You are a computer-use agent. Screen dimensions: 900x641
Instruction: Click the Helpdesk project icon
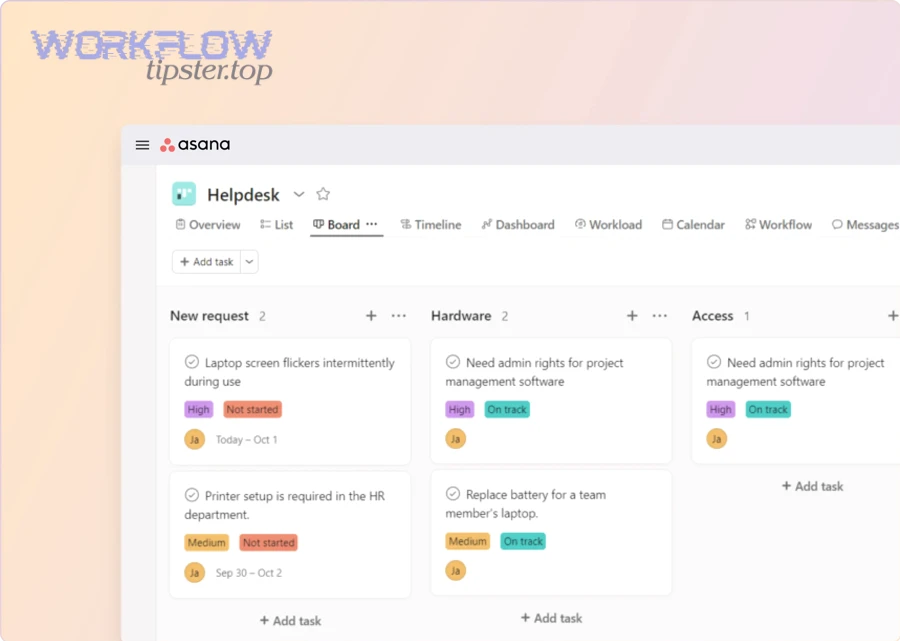tap(184, 194)
